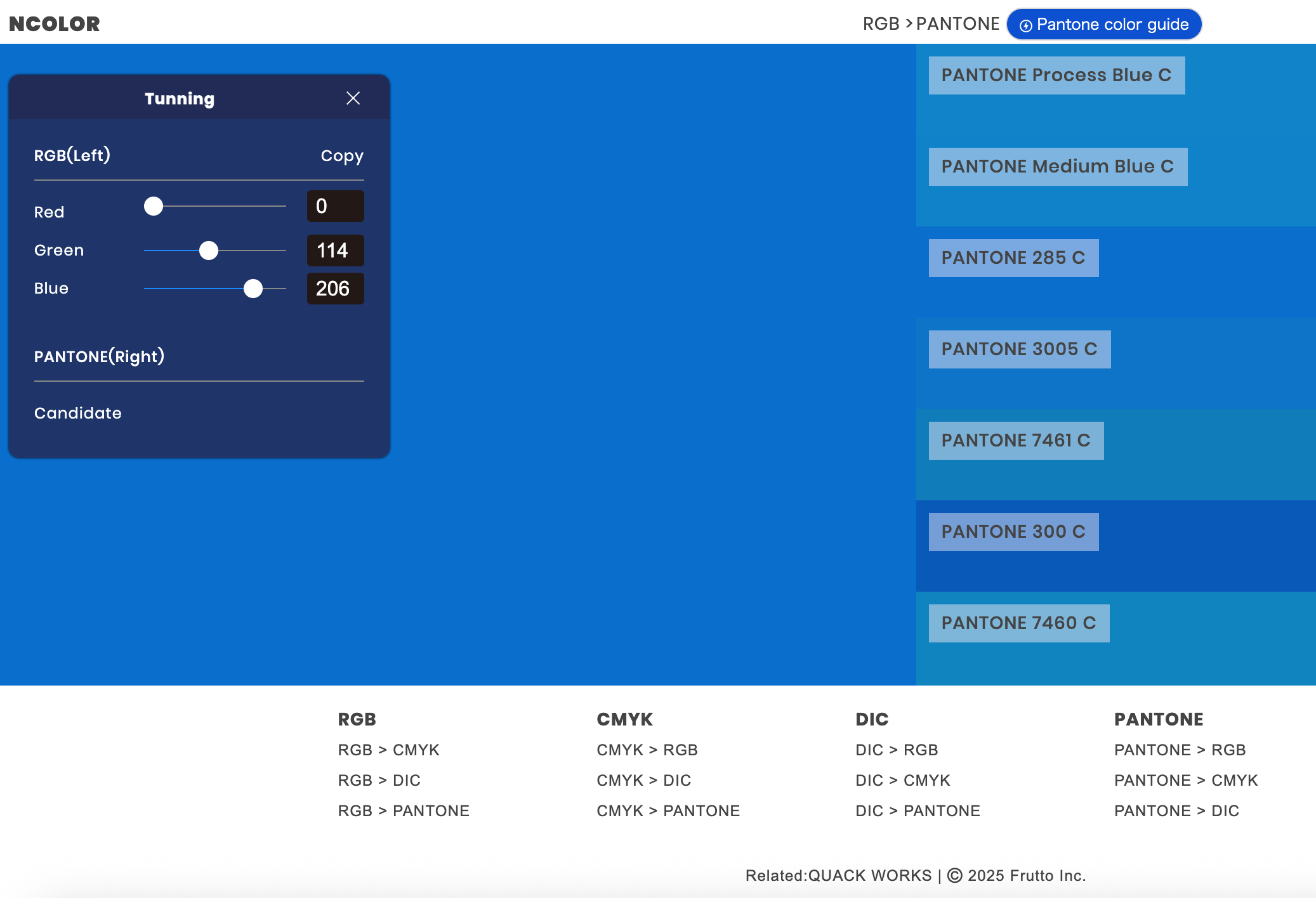Click the Red slider label

49,212
